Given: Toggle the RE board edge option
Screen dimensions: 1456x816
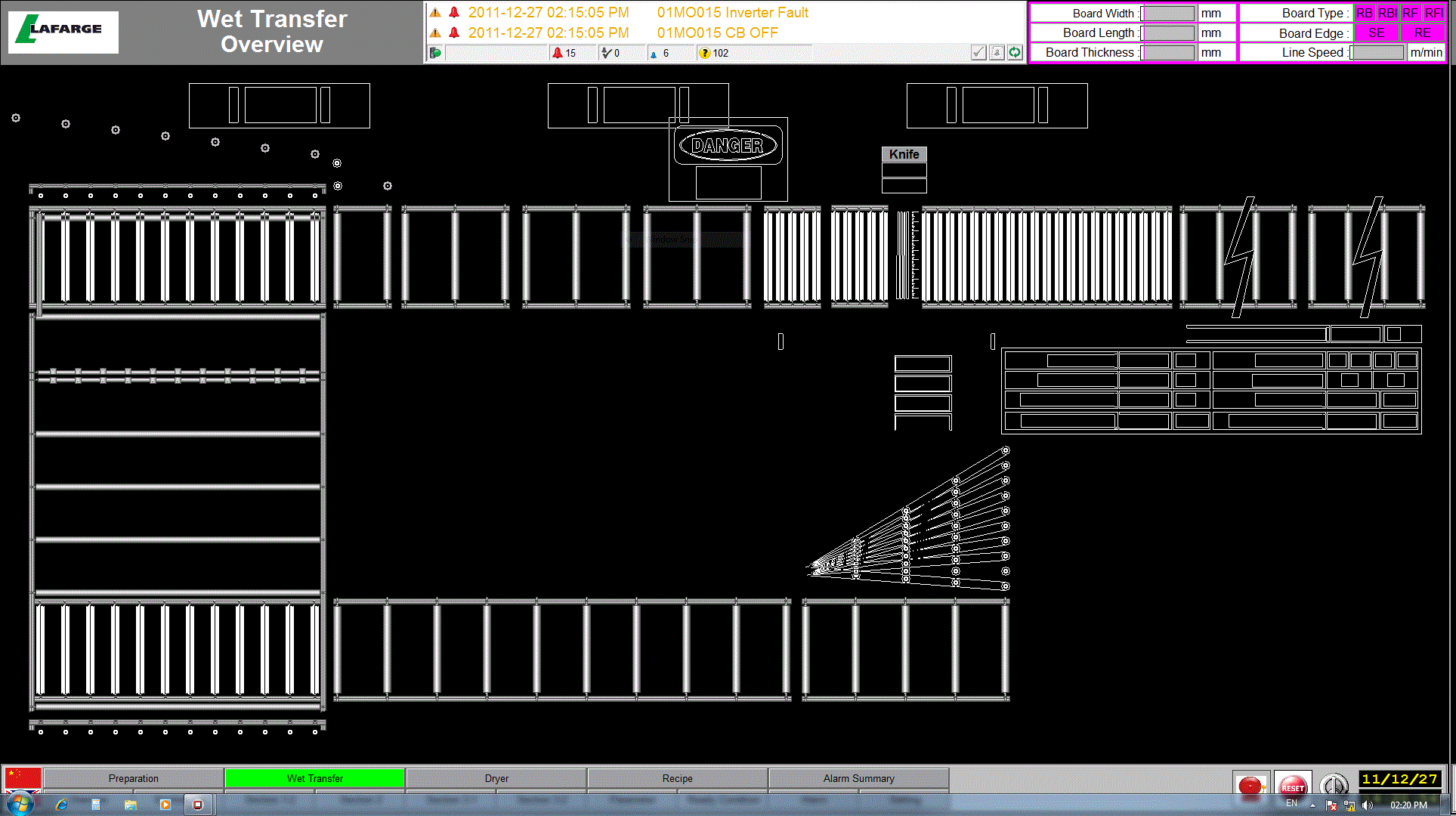Looking at the screenshot, I should 1422,32.
